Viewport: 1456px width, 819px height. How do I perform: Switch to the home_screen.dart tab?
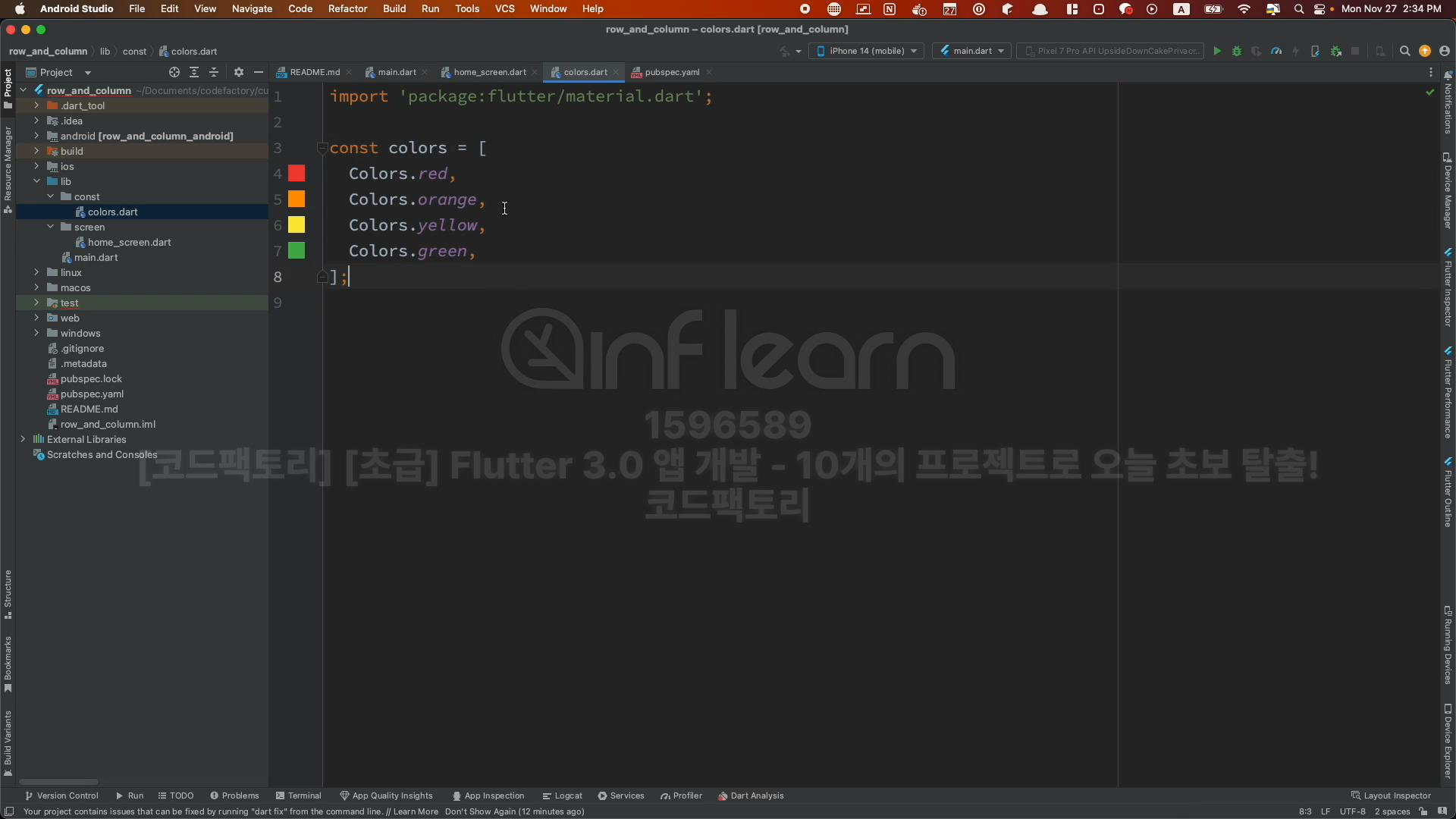[489, 72]
